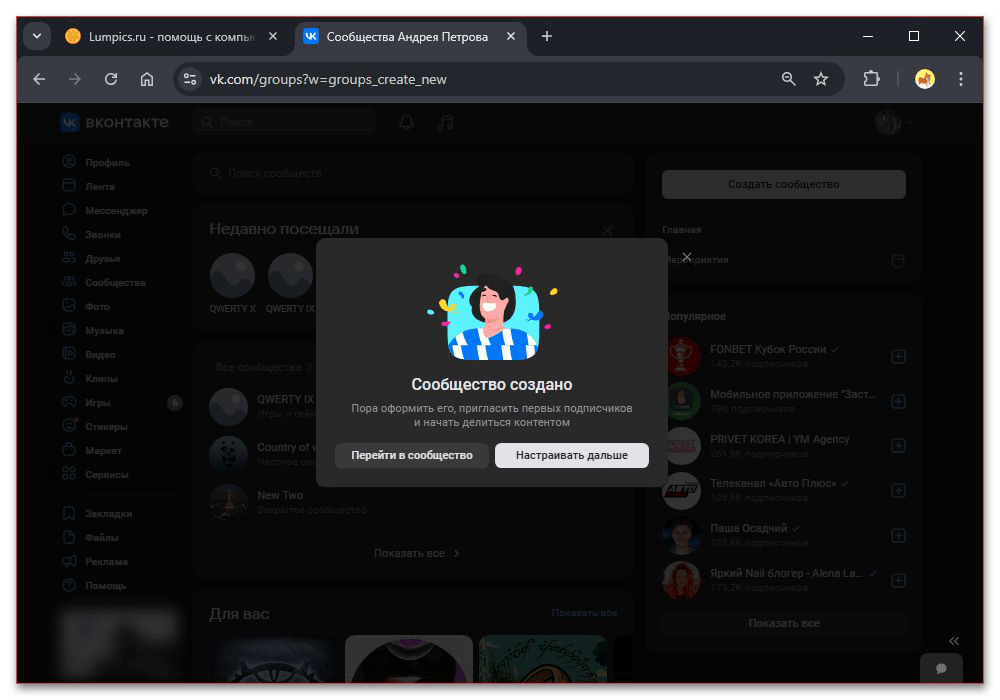Open VK chat bubble icon at bottom right
Image resolution: width=1000 pixels, height=700 pixels.
941,668
